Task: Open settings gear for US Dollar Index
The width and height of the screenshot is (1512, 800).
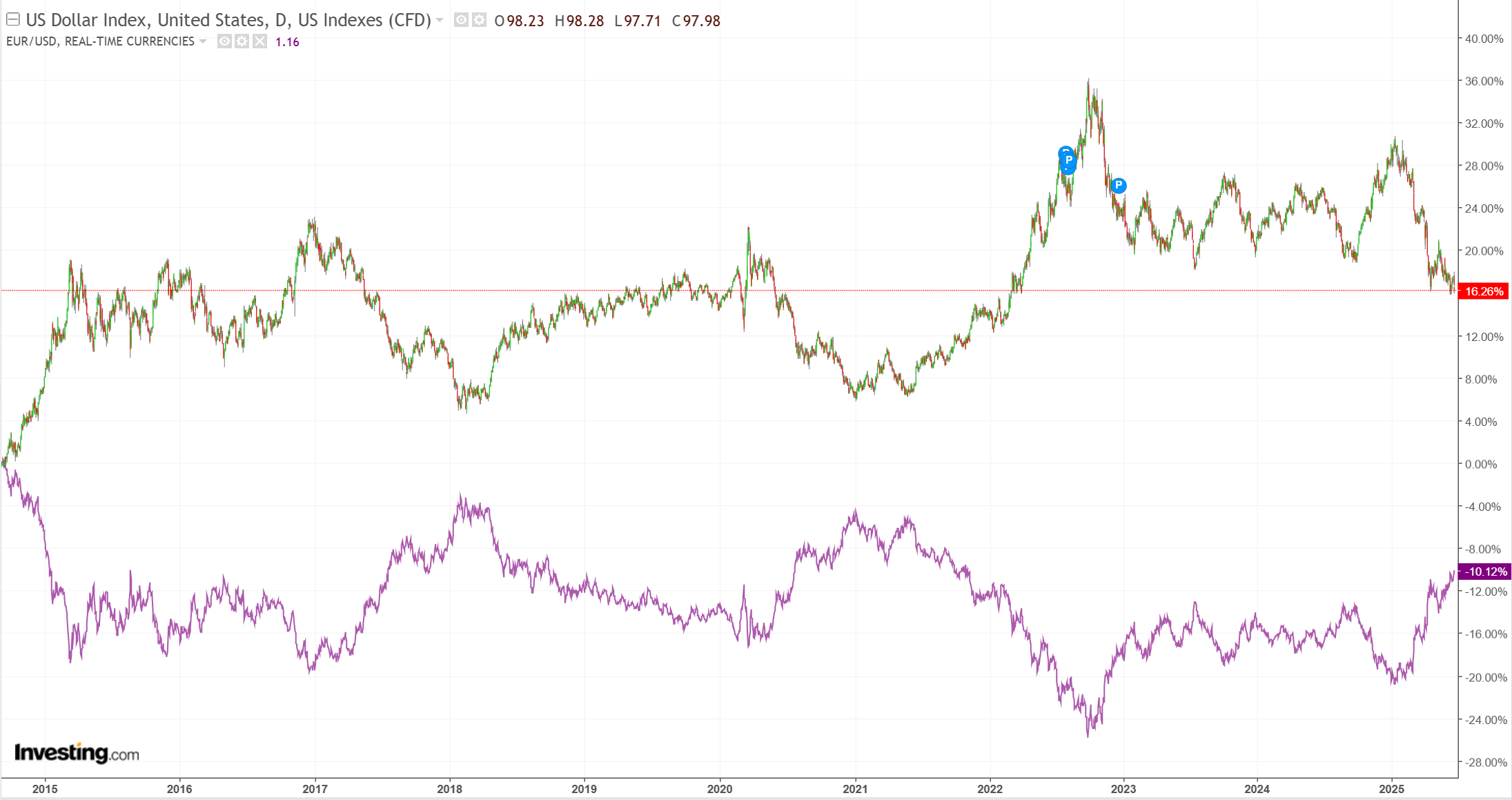Action: coord(479,20)
